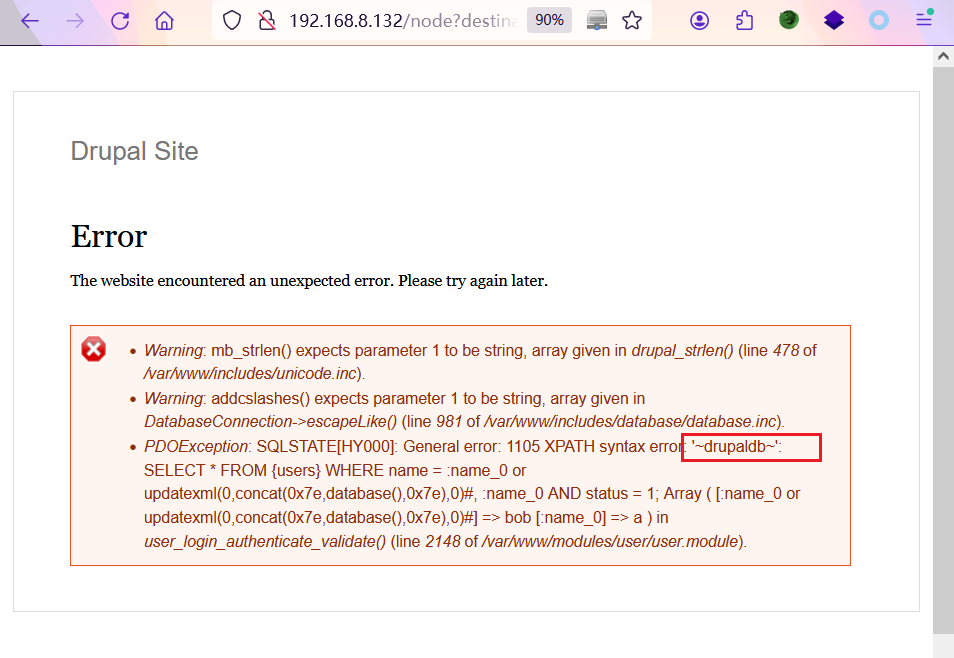Click 'SELECT * FROM {users}' query text
954x658 pixels.
click(x=232, y=471)
